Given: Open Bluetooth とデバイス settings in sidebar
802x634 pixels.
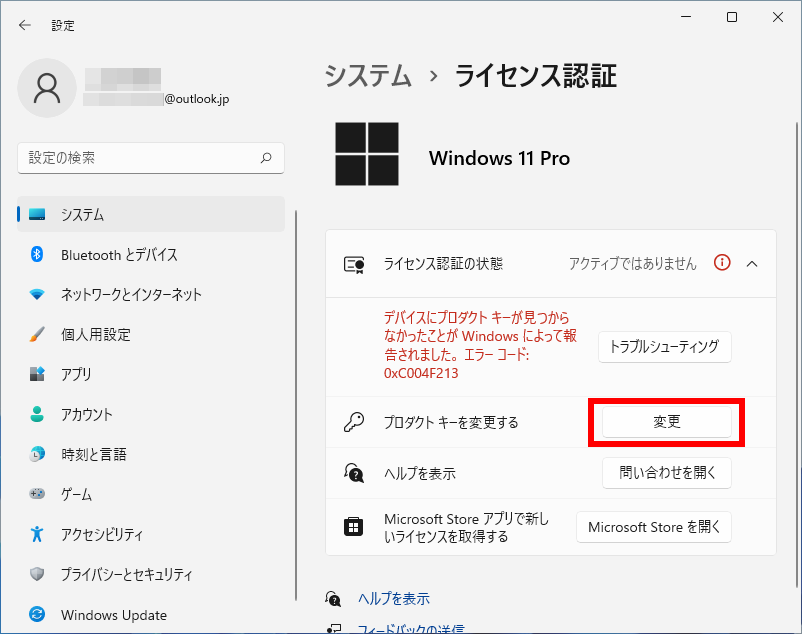Looking at the screenshot, I should [35, 254].
